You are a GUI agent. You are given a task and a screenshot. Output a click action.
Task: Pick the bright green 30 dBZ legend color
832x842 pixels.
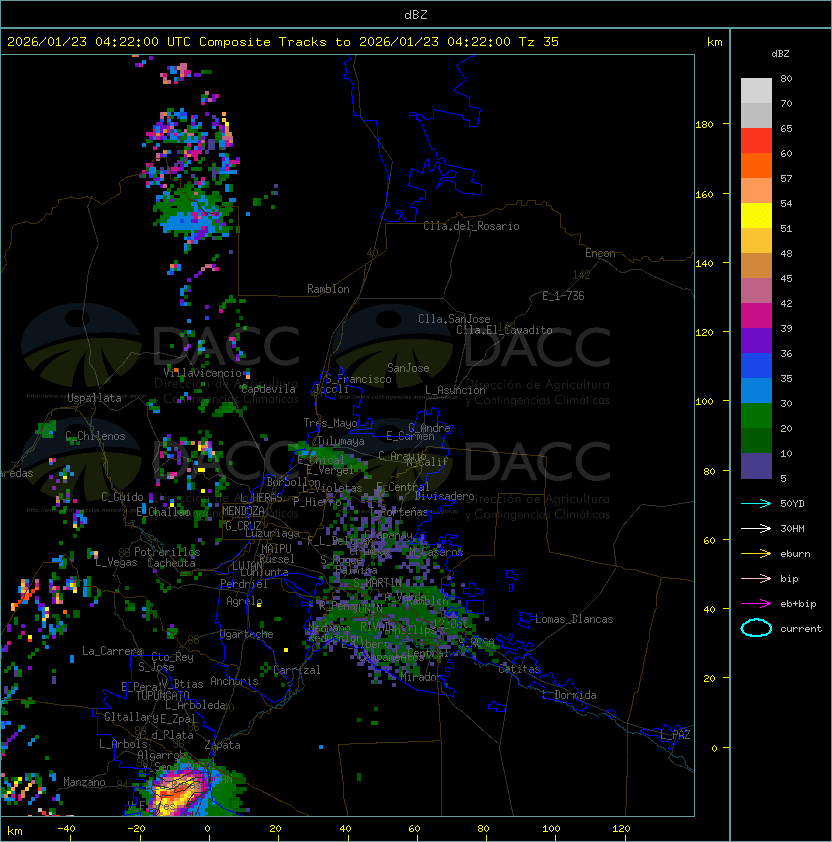756,416
